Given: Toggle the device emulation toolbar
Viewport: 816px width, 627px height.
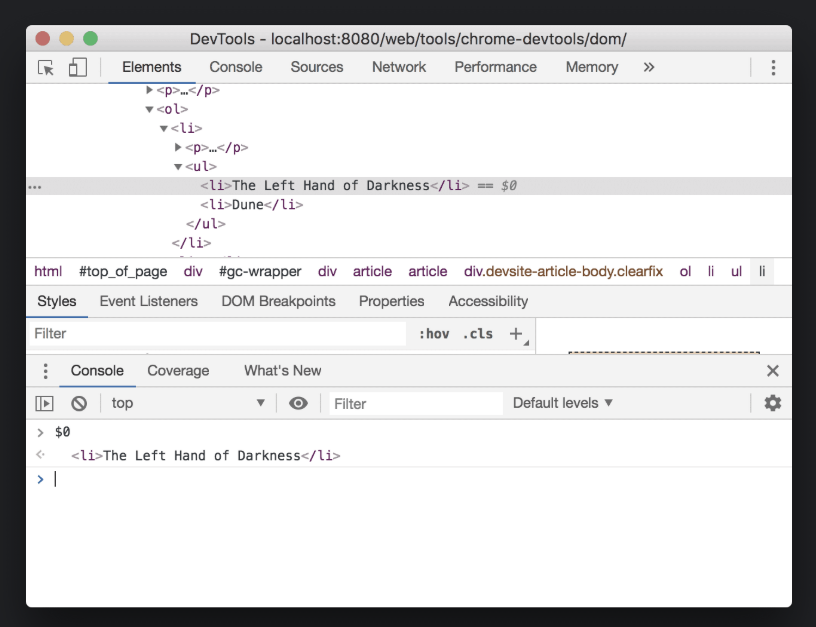Looking at the screenshot, I should coord(78,67).
